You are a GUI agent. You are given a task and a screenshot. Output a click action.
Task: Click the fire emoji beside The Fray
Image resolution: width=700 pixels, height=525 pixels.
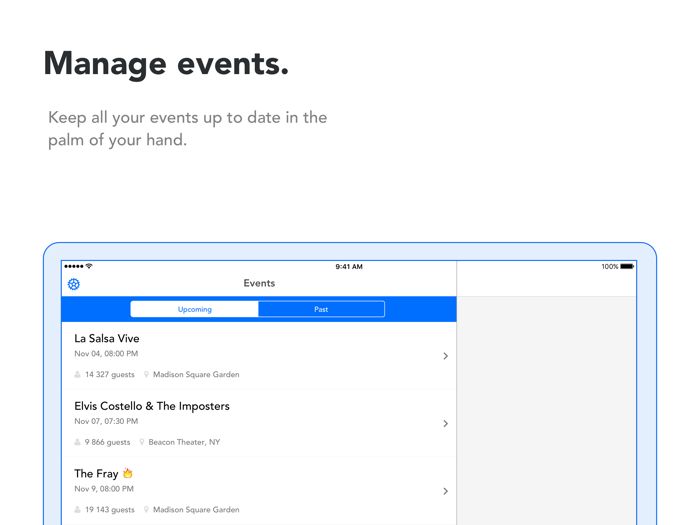pyautogui.click(x=128, y=473)
